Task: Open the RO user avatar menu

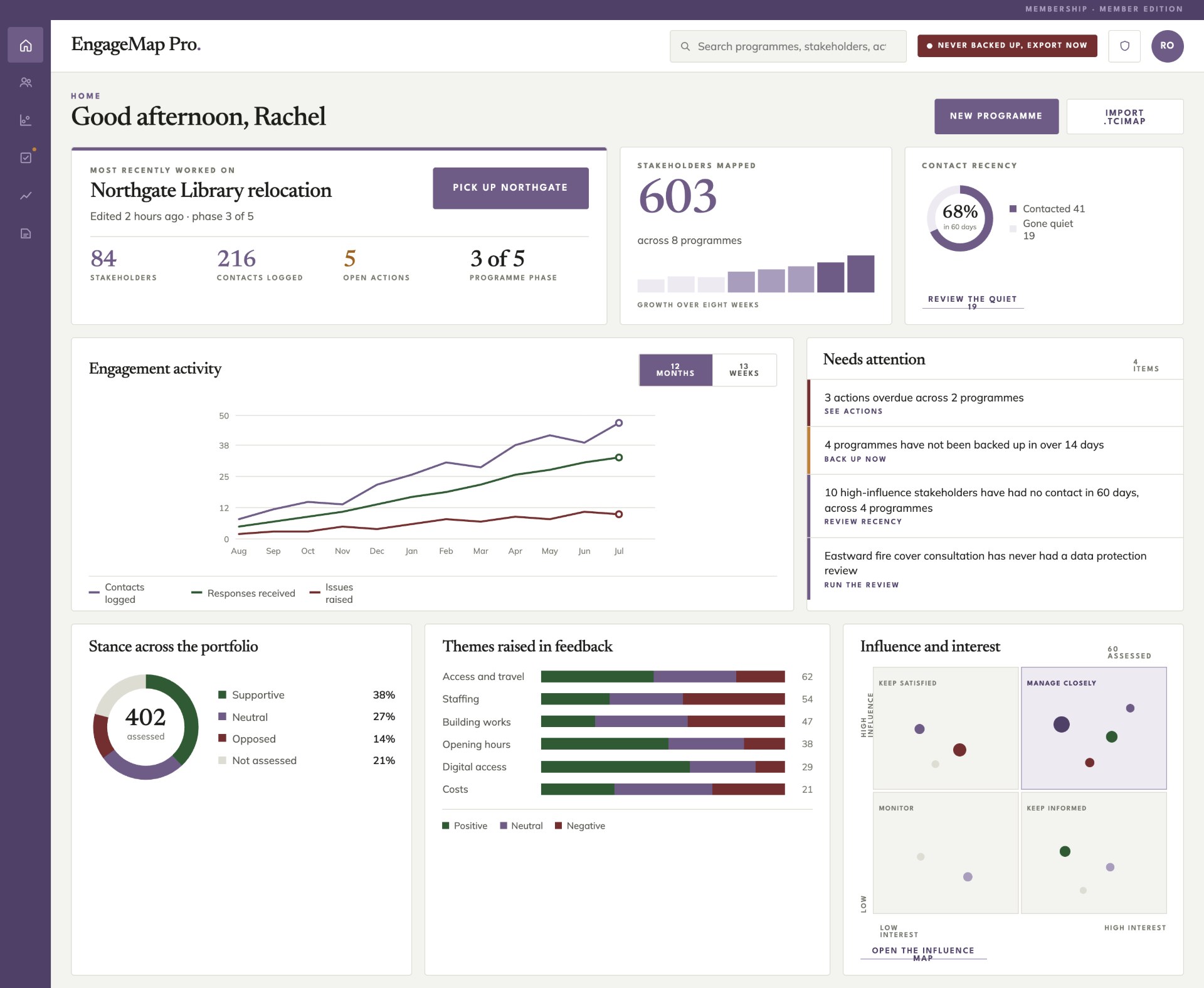Action: pyautogui.click(x=1167, y=46)
